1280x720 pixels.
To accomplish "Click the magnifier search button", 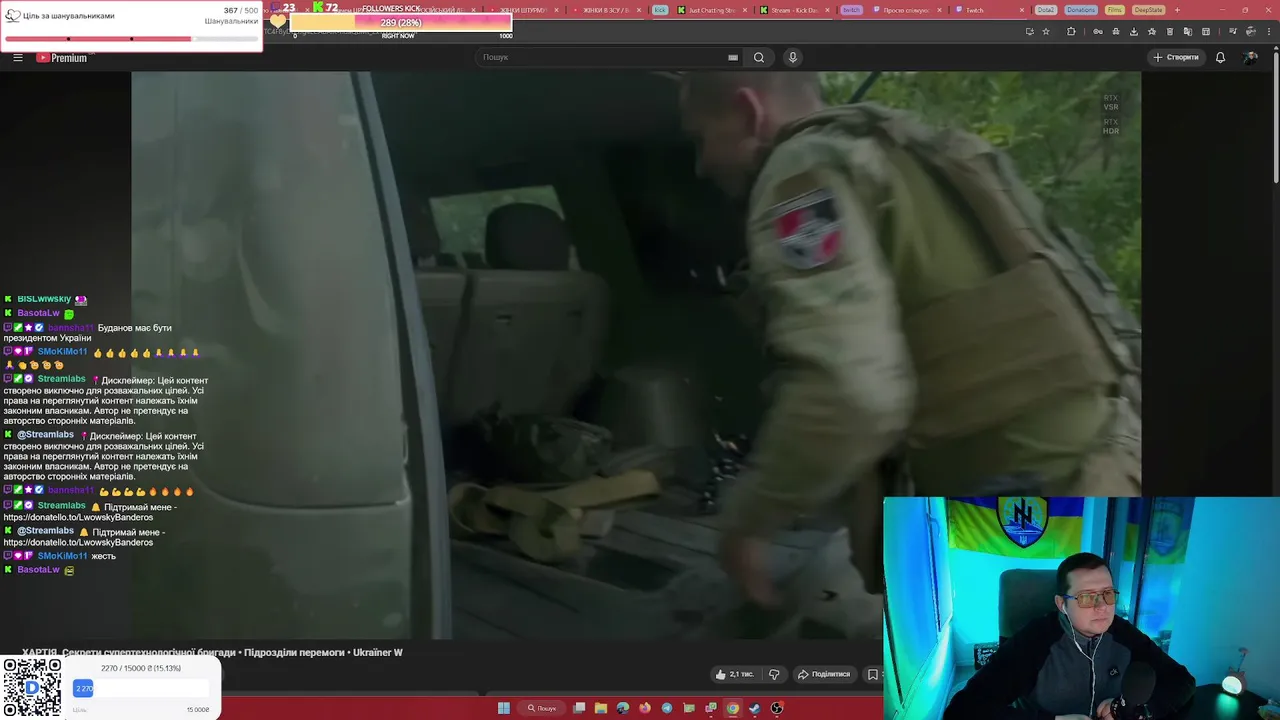I will click(759, 57).
